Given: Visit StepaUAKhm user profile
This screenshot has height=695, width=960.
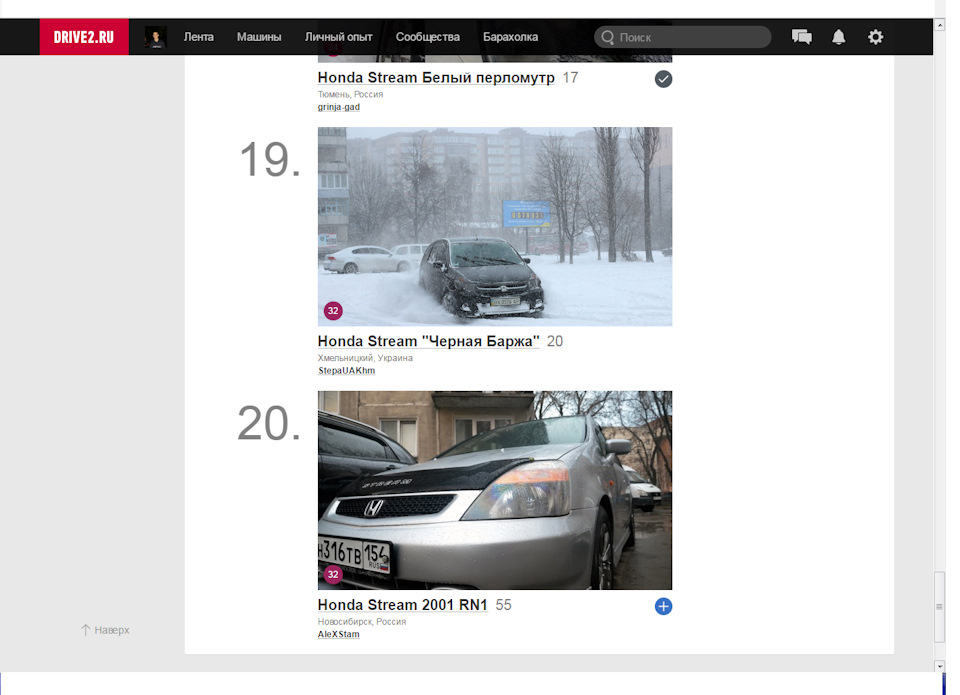Looking at the screenshot, I should click(x=347, y=370).
